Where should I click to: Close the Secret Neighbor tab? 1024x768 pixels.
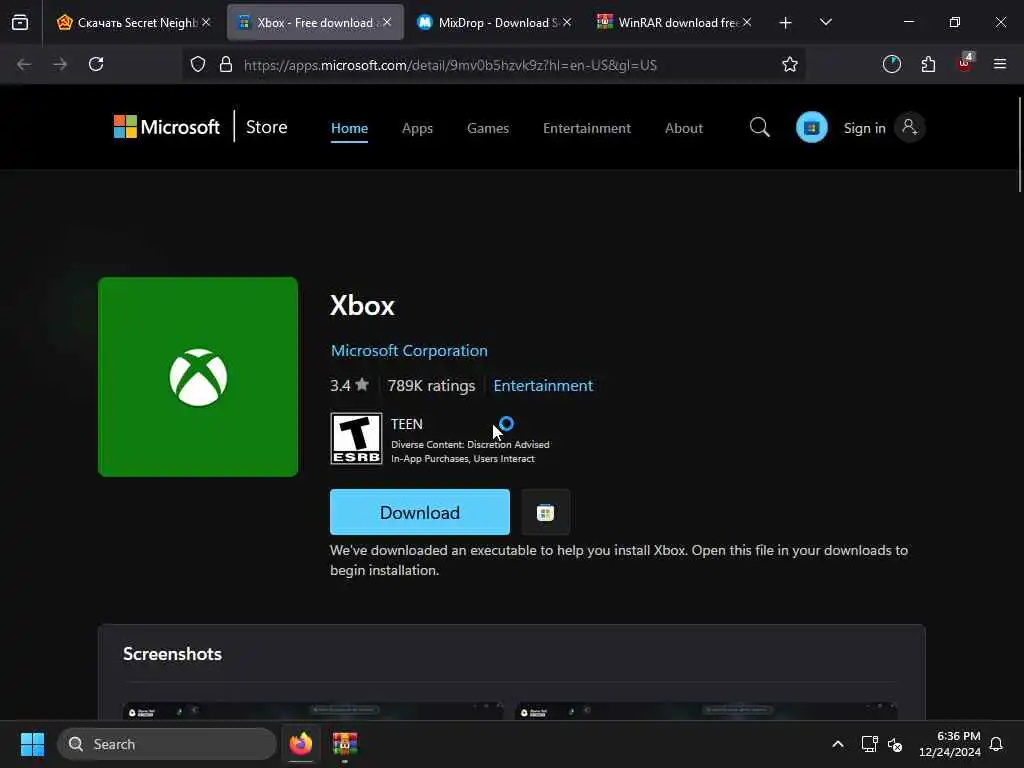[x=206, y=22]
